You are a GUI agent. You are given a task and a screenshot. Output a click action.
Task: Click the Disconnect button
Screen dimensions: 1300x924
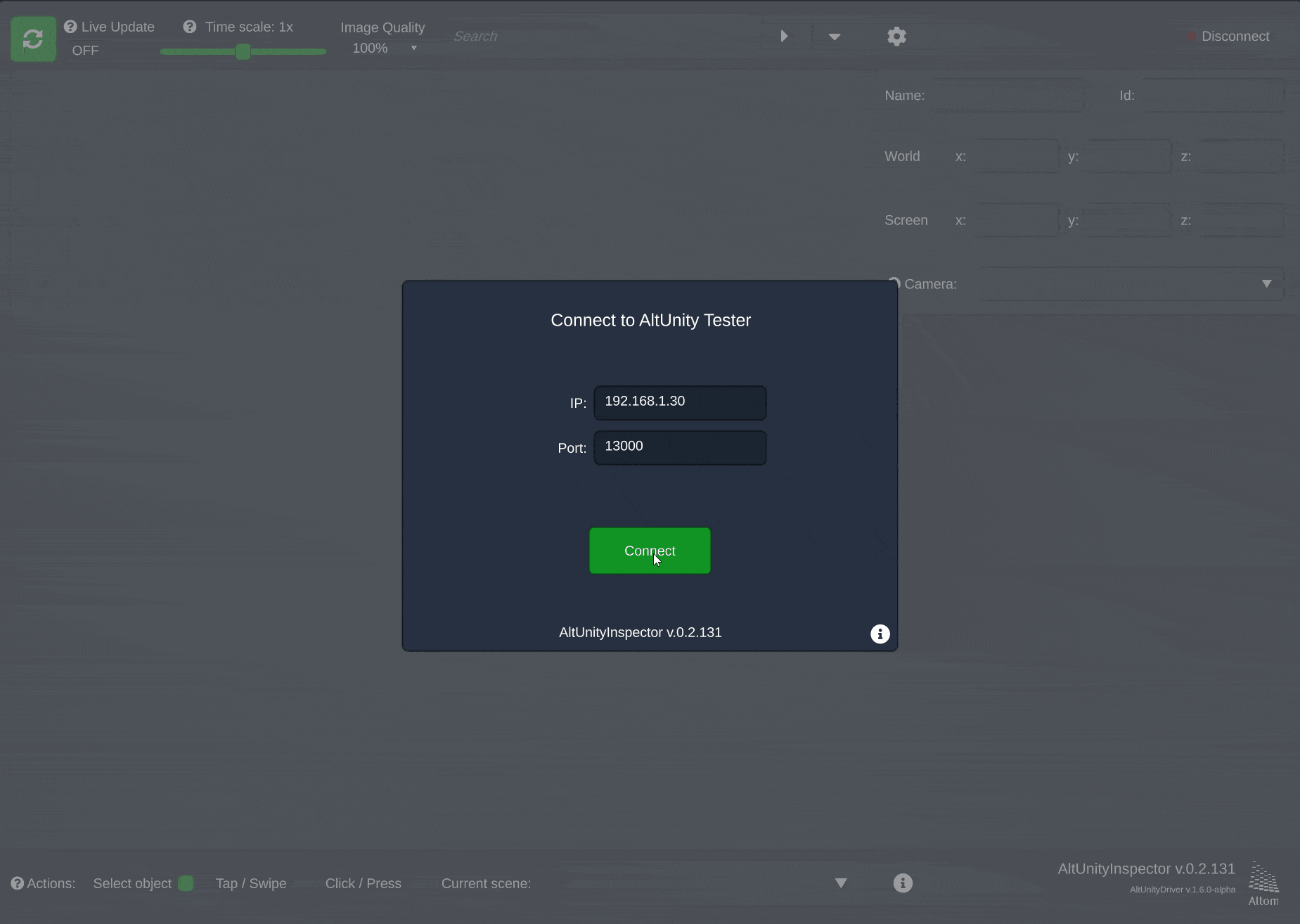click(1228, 36)
